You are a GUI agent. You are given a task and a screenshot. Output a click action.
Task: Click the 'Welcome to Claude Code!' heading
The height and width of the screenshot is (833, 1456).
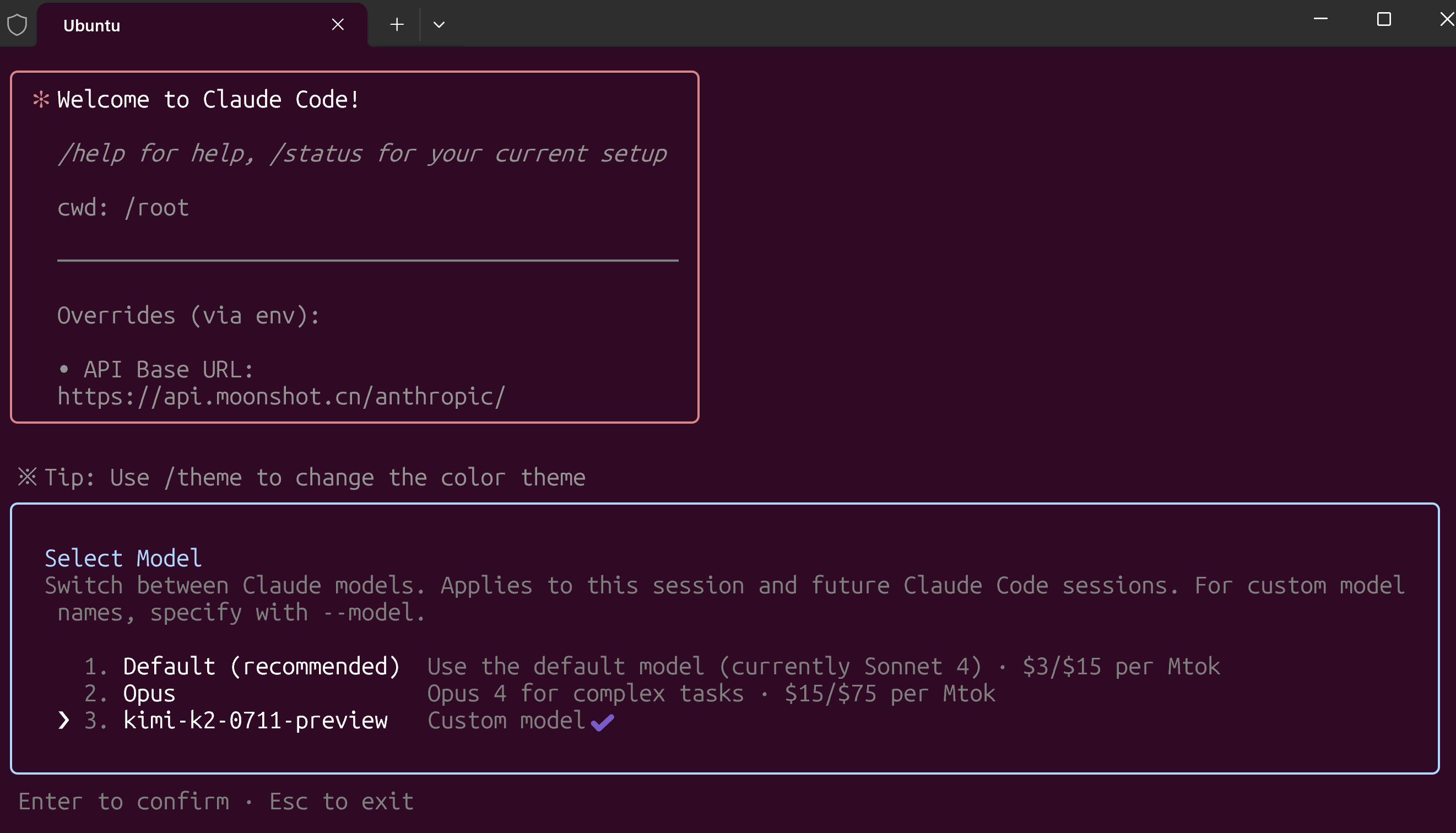point(208,100)
